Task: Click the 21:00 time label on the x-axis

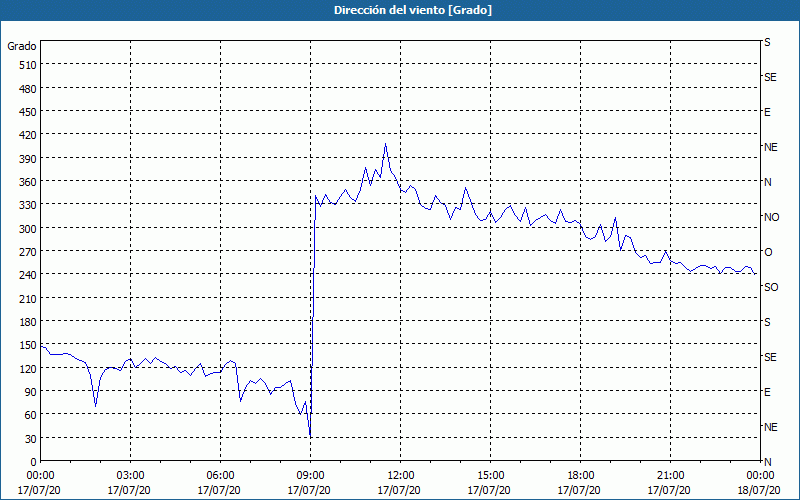Action: click(x=670, y=476)
